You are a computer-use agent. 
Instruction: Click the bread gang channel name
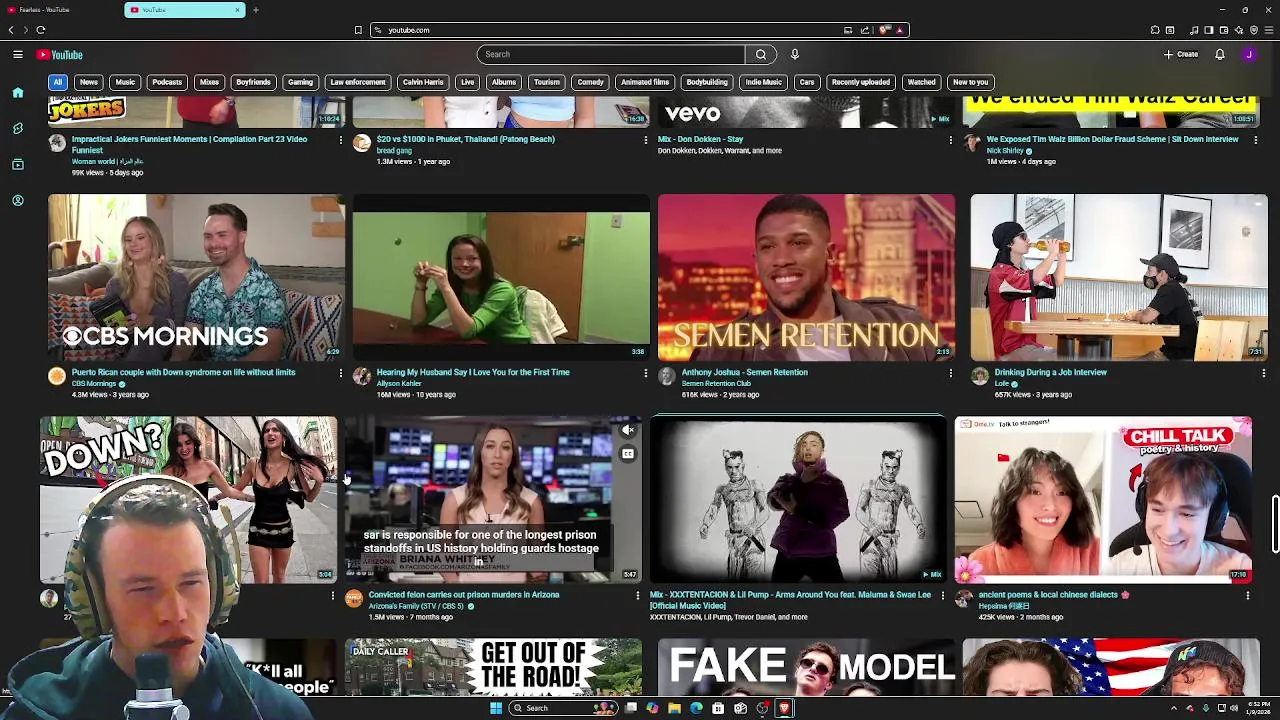pos(394,150)
